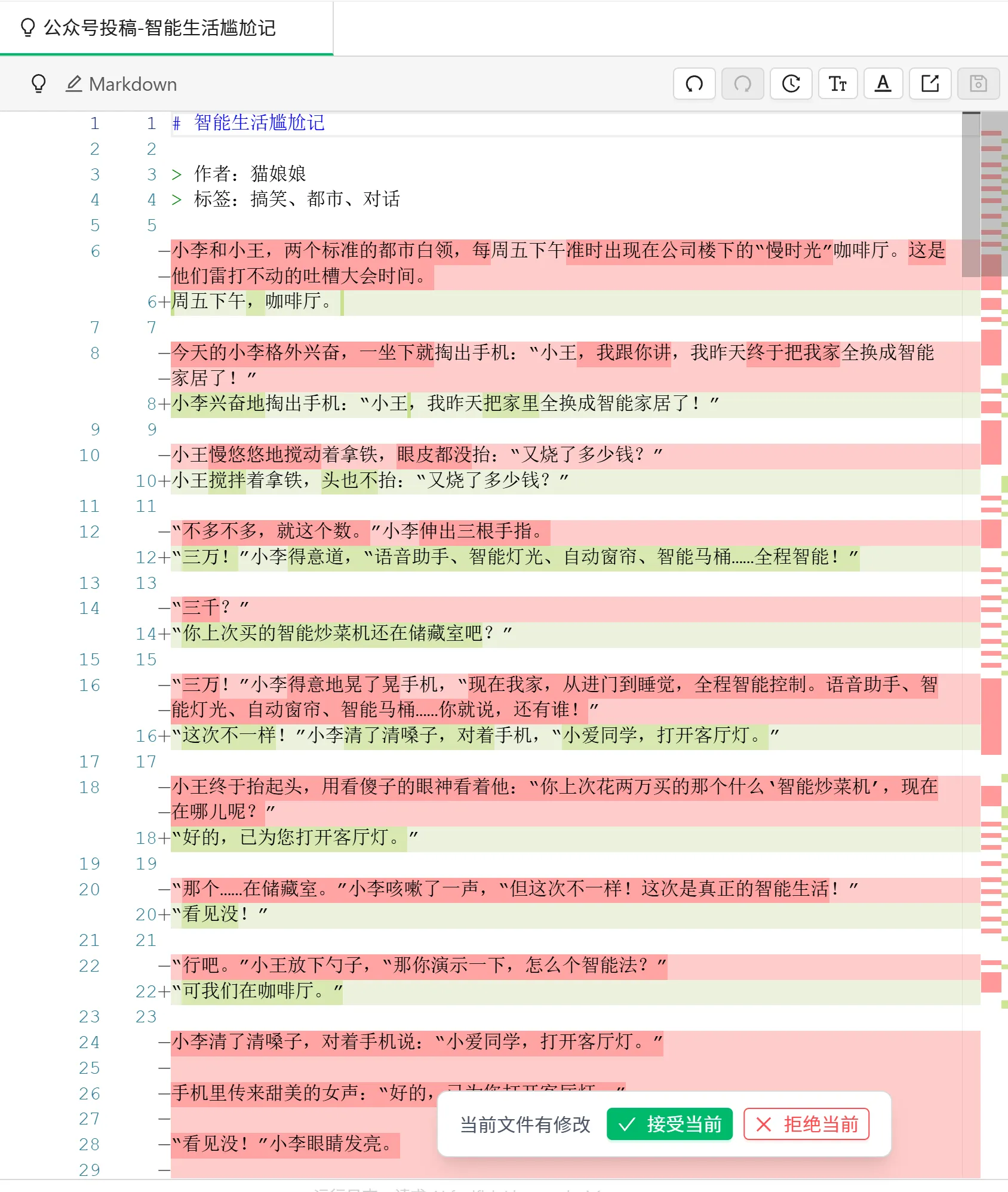Reject changes with 拒绝当前 button
Viewport: 1008px width, 1192px height.
coord(806,1125)
